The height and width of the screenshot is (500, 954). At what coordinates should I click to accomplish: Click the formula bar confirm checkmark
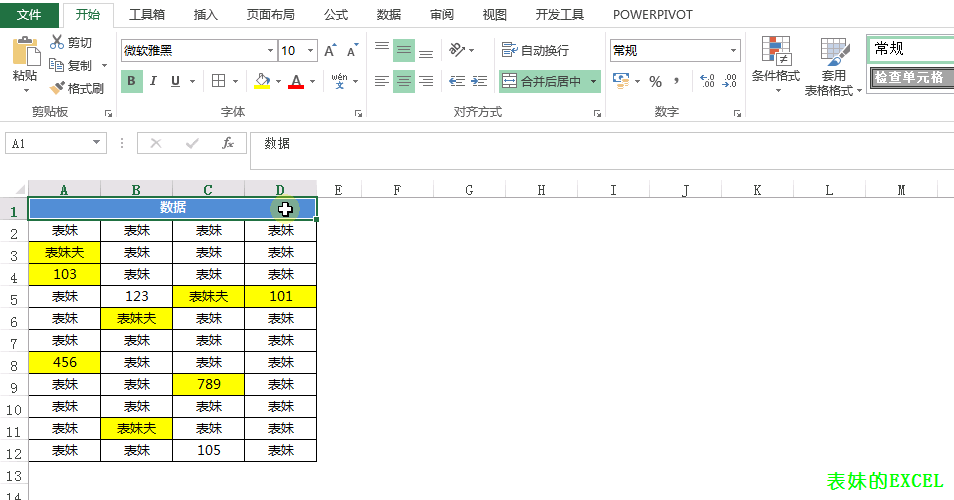192,143
